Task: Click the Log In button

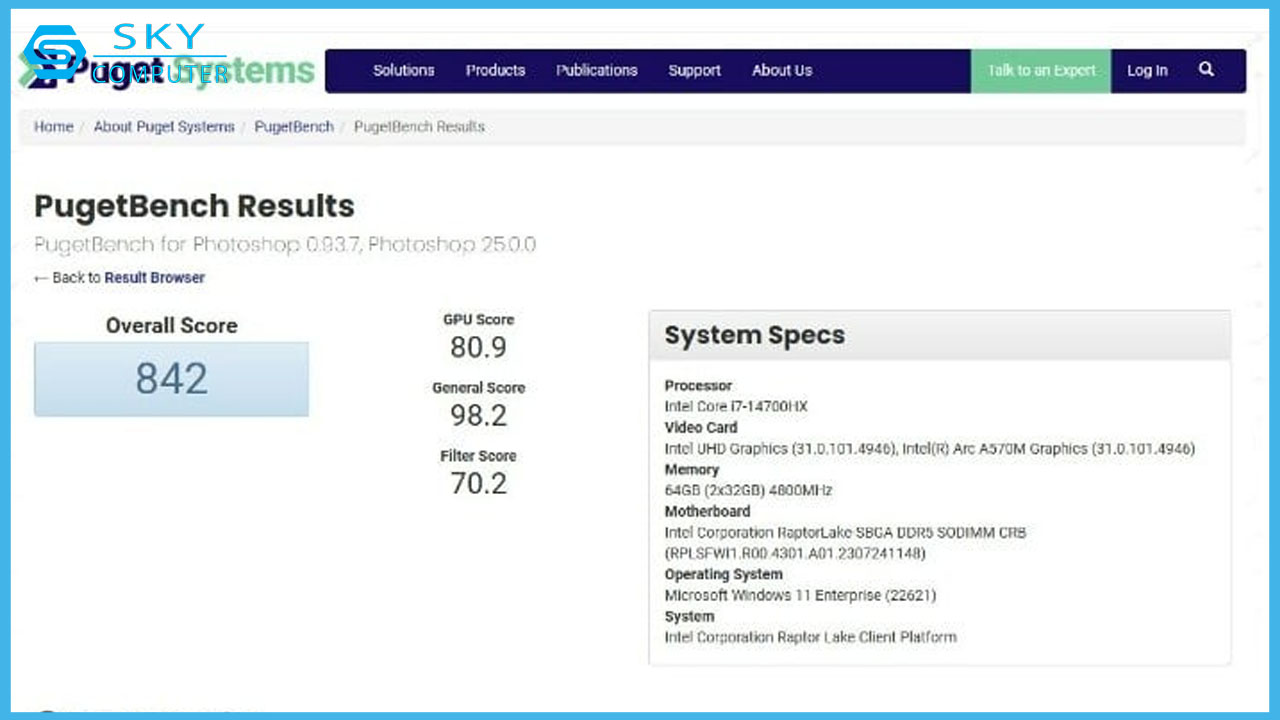Action: click(x=1147, y=70)
